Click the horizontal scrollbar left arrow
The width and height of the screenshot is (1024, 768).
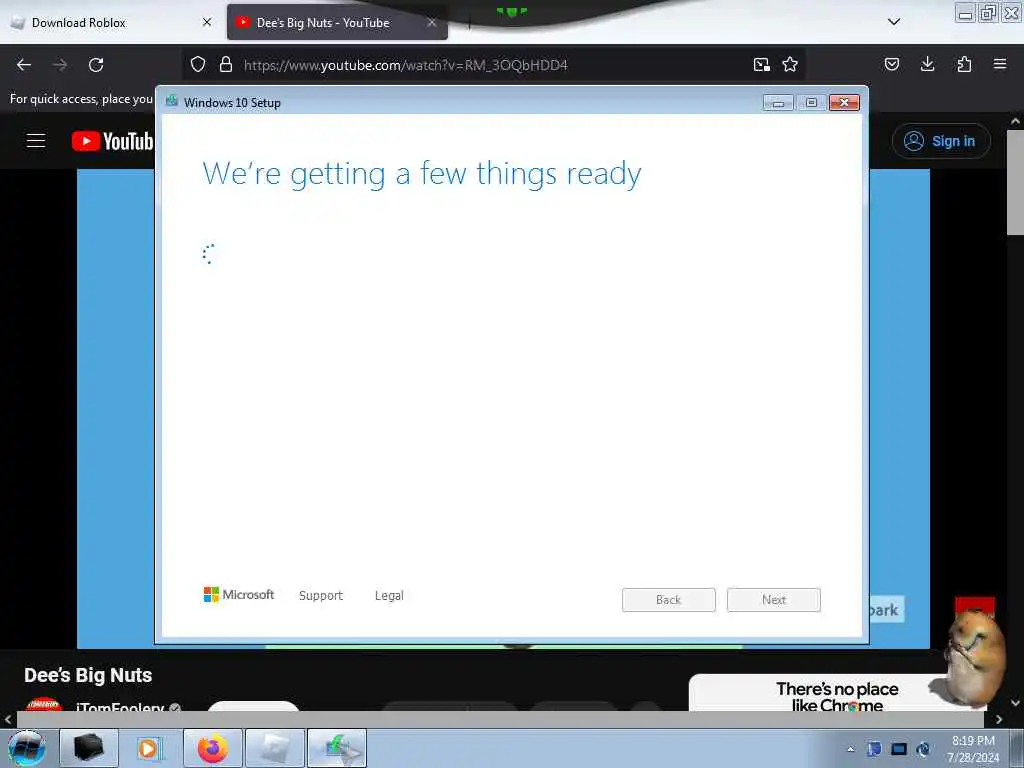[x=8, y=719]
